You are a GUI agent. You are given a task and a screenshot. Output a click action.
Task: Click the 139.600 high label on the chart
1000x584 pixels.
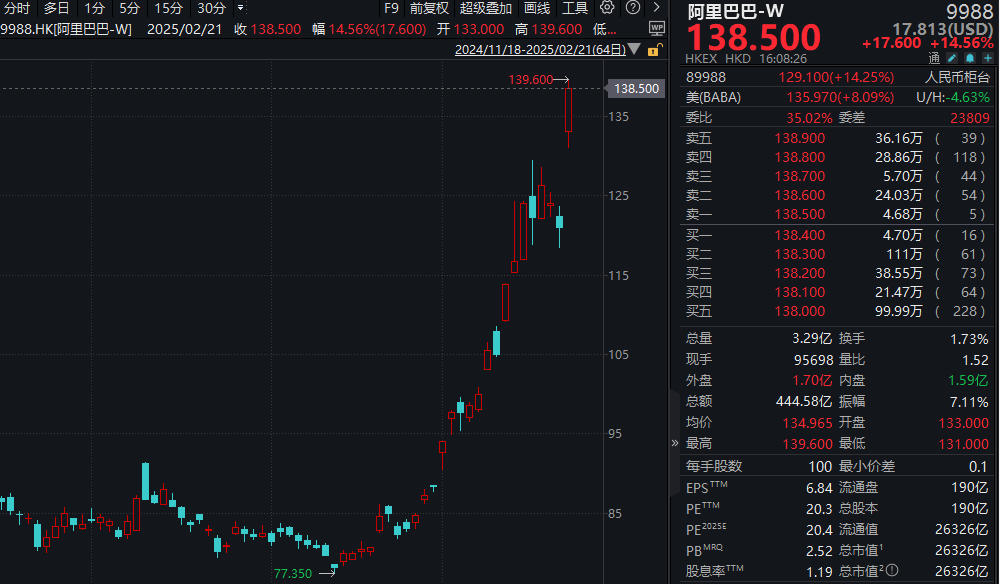531,80
